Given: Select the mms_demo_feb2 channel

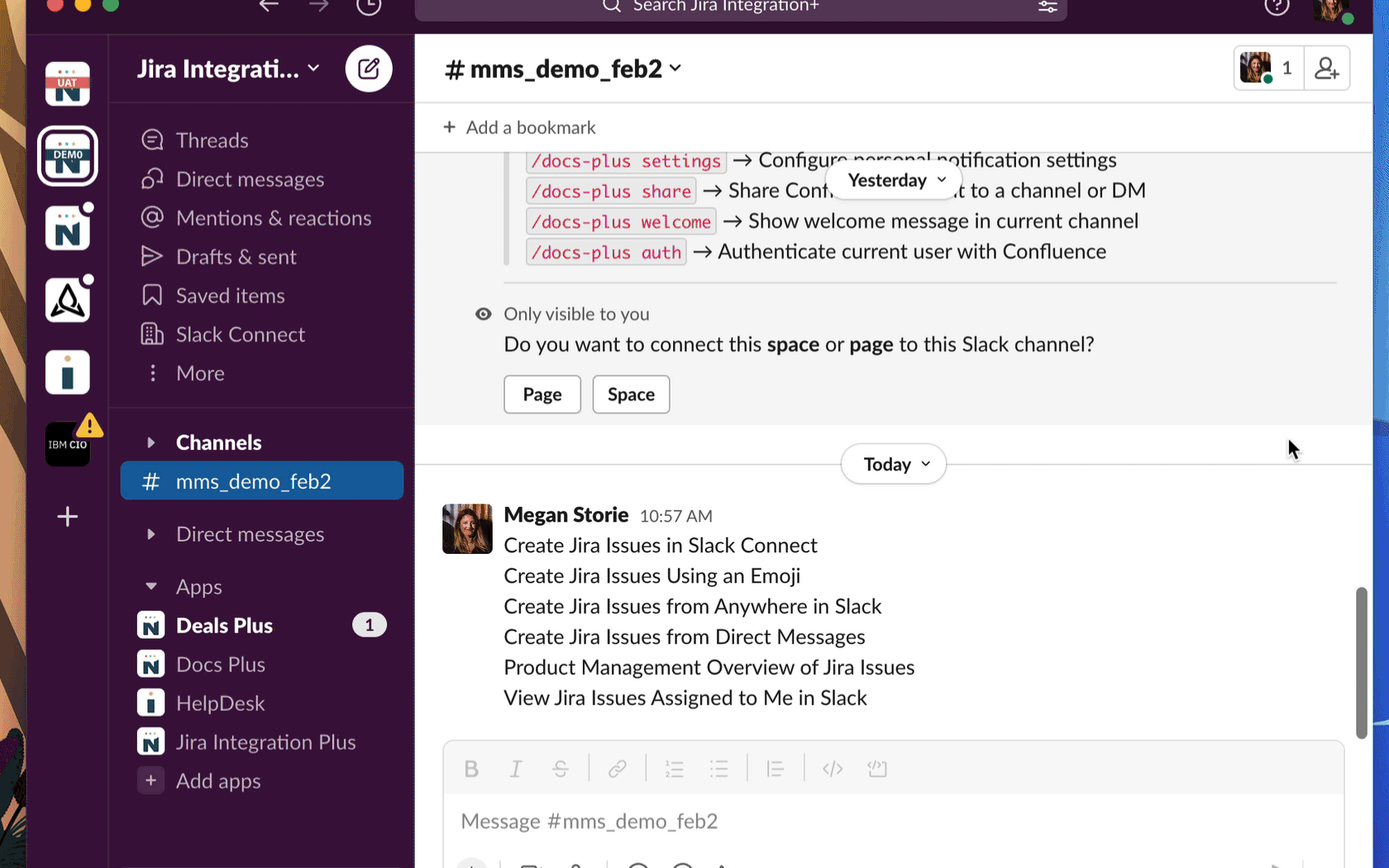Looking at the screenshot, I should 262,481.
